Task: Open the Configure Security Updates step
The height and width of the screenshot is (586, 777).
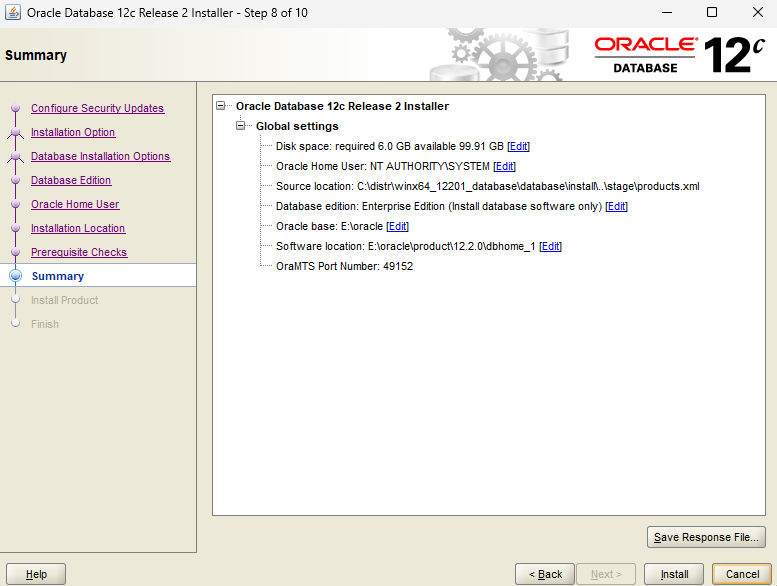Action: click(x=97, y=108)
